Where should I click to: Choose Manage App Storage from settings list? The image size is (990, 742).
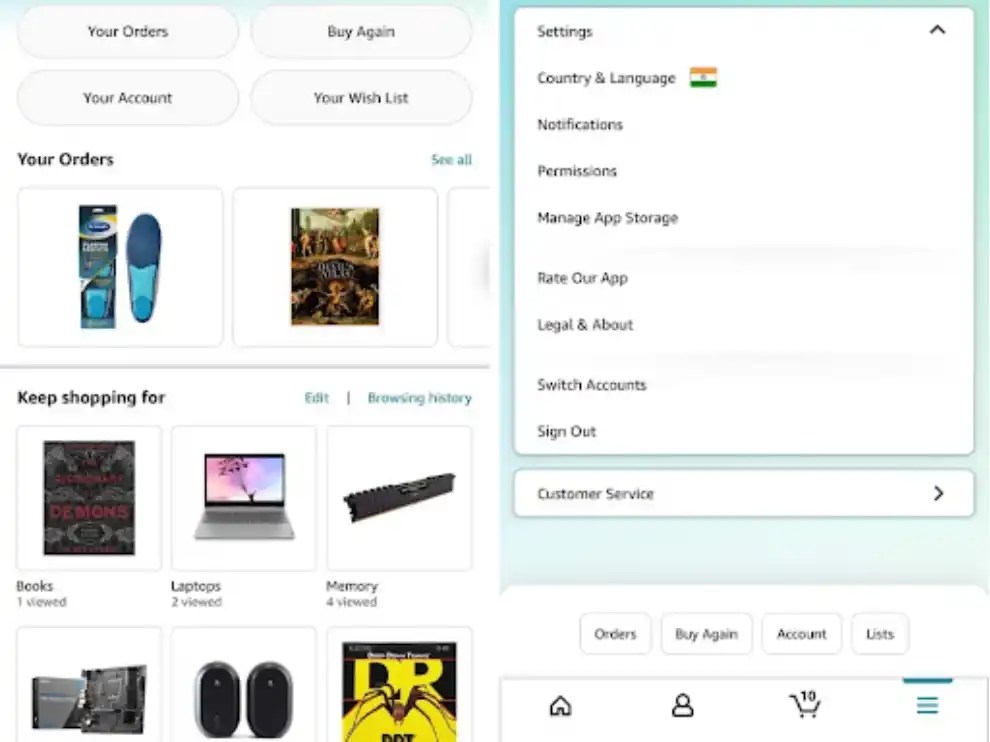click(607, 218)
